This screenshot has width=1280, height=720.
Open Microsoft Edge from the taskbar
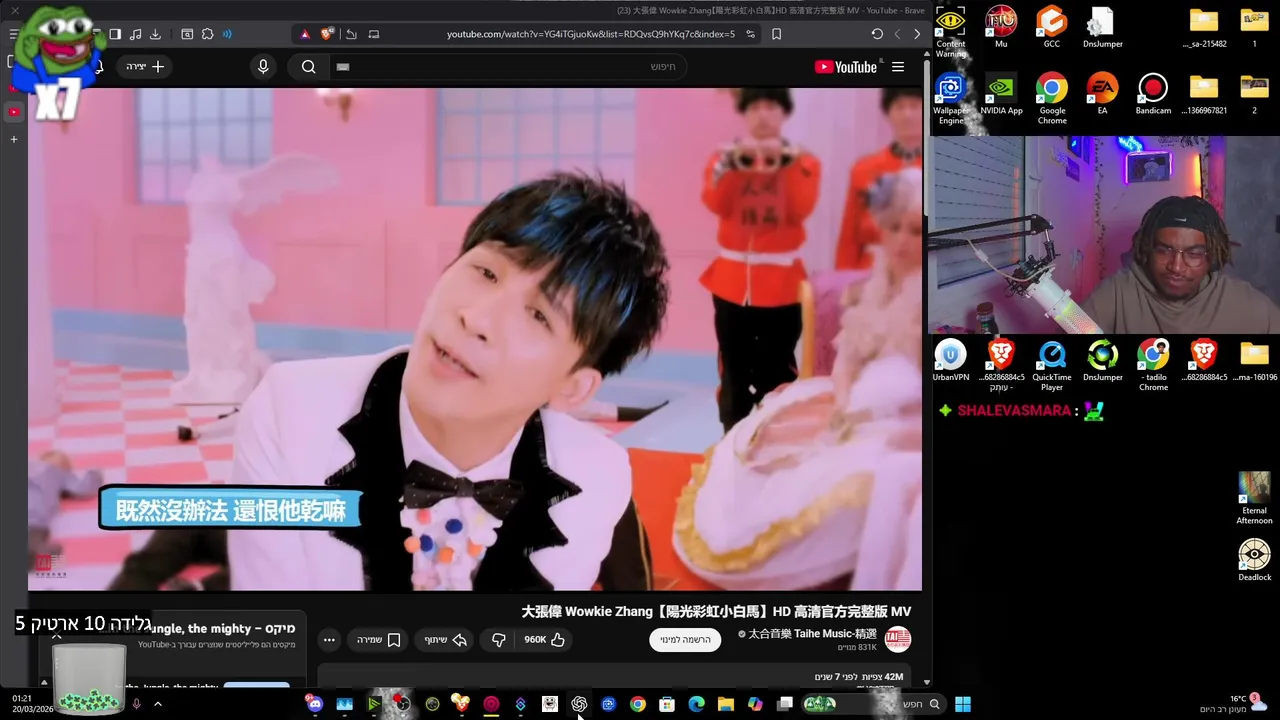(696, 704)
